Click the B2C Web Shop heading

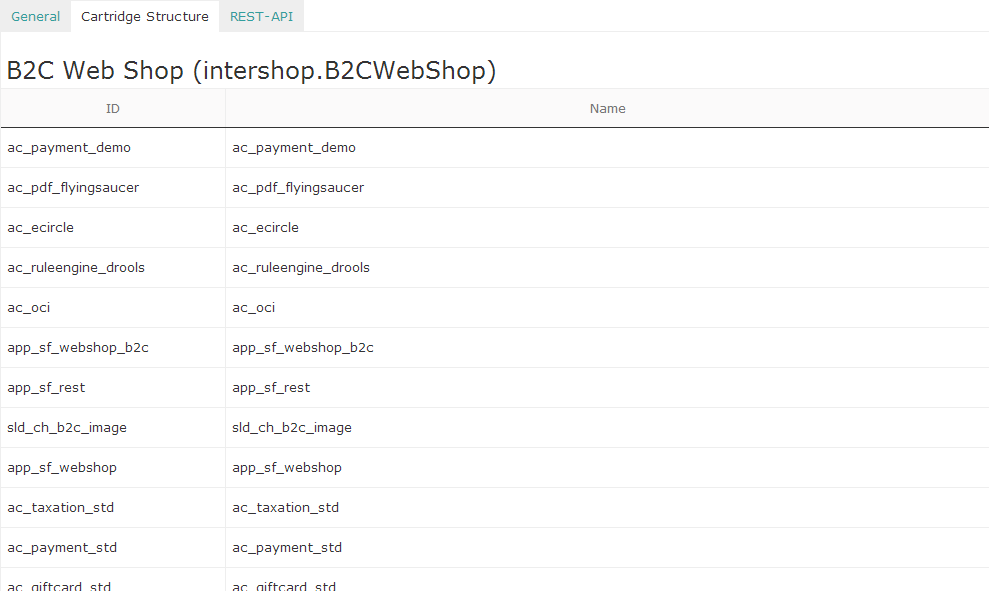pos(251,70)
